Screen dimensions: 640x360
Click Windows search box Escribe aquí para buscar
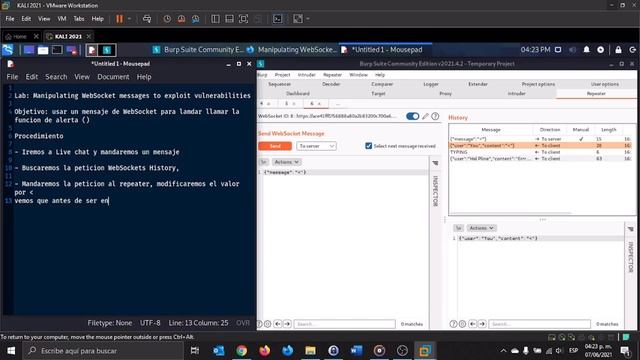(x=103, y=351)
